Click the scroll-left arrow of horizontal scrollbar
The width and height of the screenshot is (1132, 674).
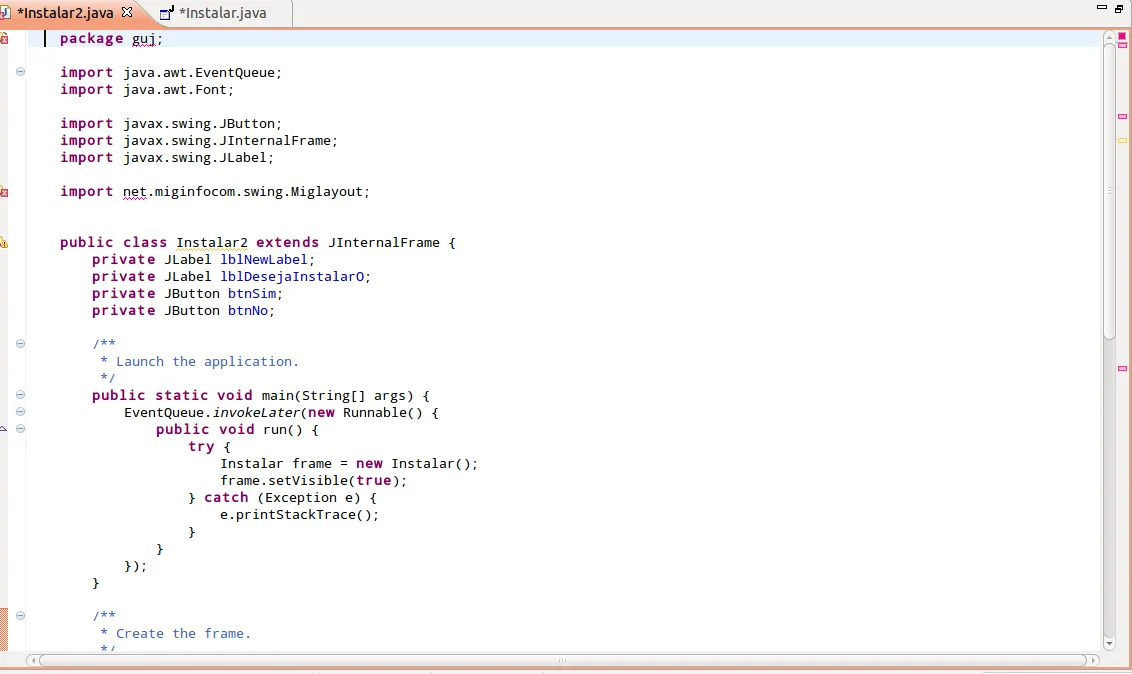tap(32, 660)
